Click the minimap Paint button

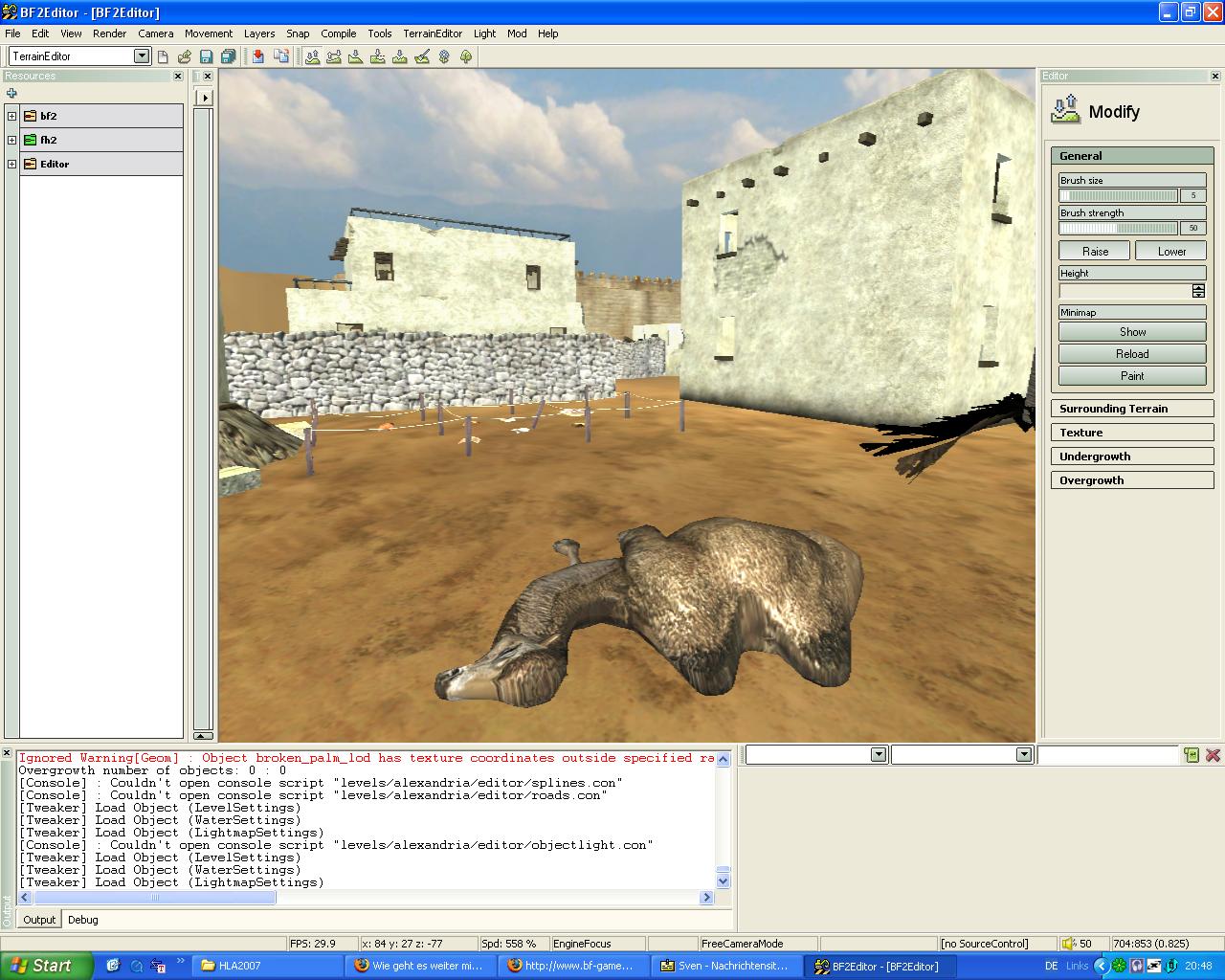(1132, 376)
